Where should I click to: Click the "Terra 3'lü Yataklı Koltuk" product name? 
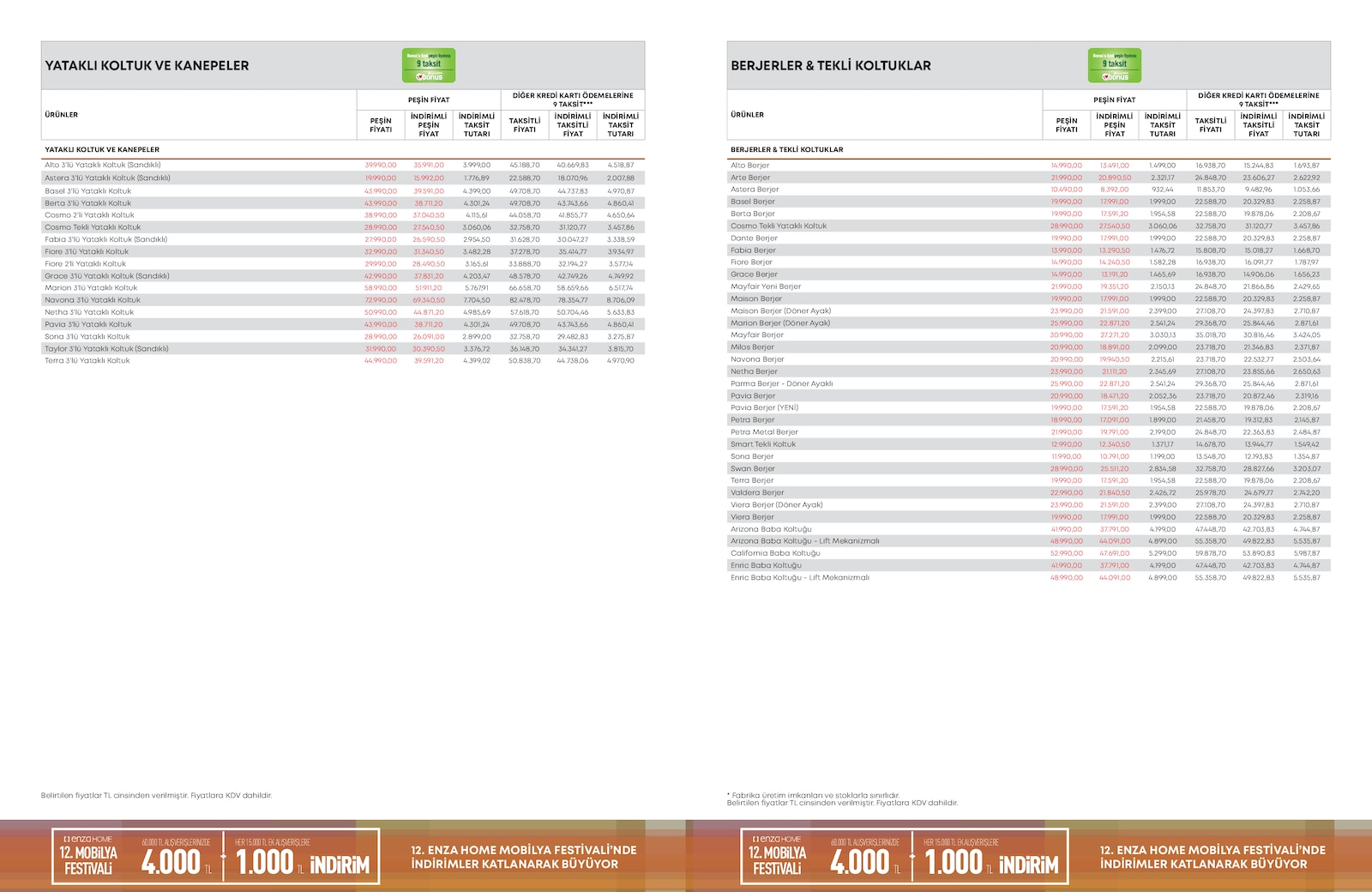[x=87, y=360]
